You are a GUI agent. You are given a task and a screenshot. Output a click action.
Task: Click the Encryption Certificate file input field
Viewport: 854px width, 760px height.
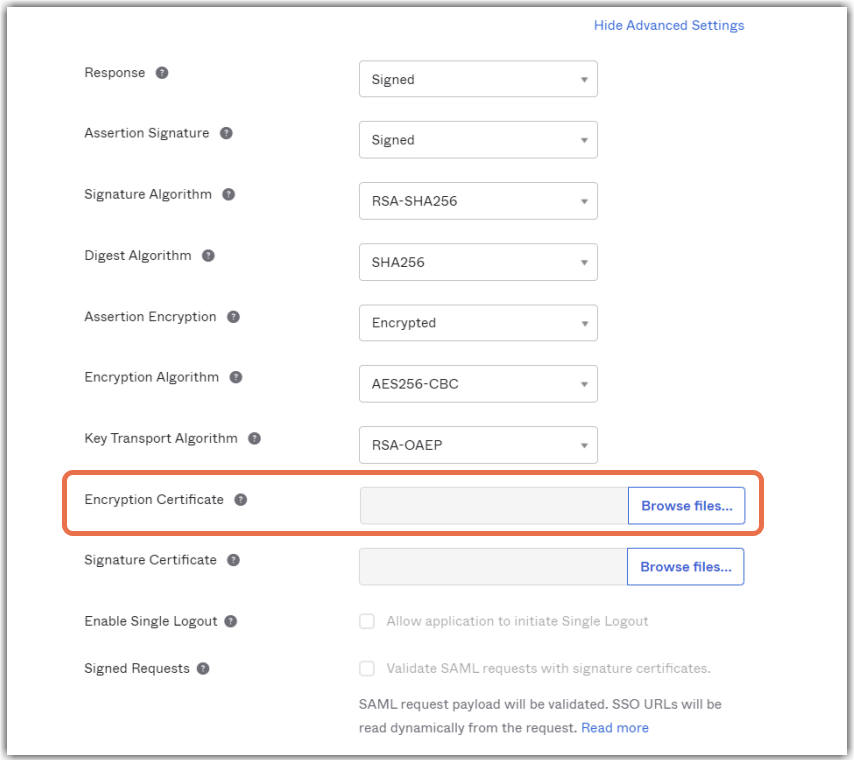(493, 506)
